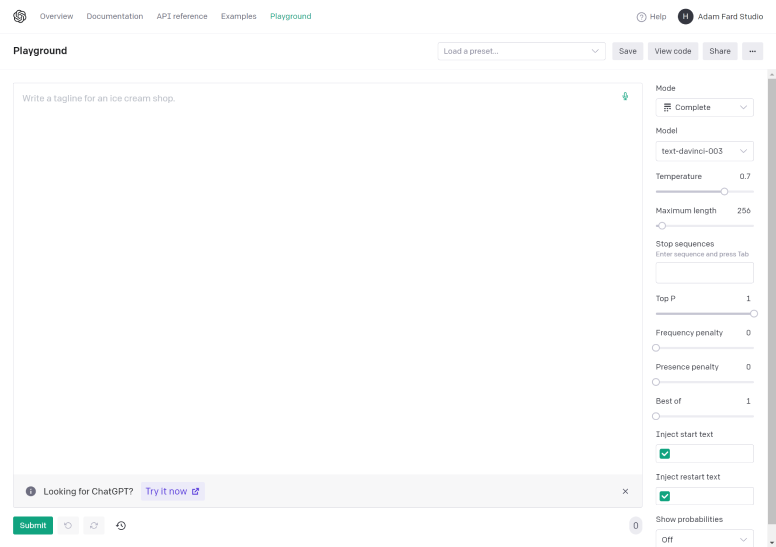
Task: Toggle the Inject start text checkbox
Action: click(x=665, y=453)
